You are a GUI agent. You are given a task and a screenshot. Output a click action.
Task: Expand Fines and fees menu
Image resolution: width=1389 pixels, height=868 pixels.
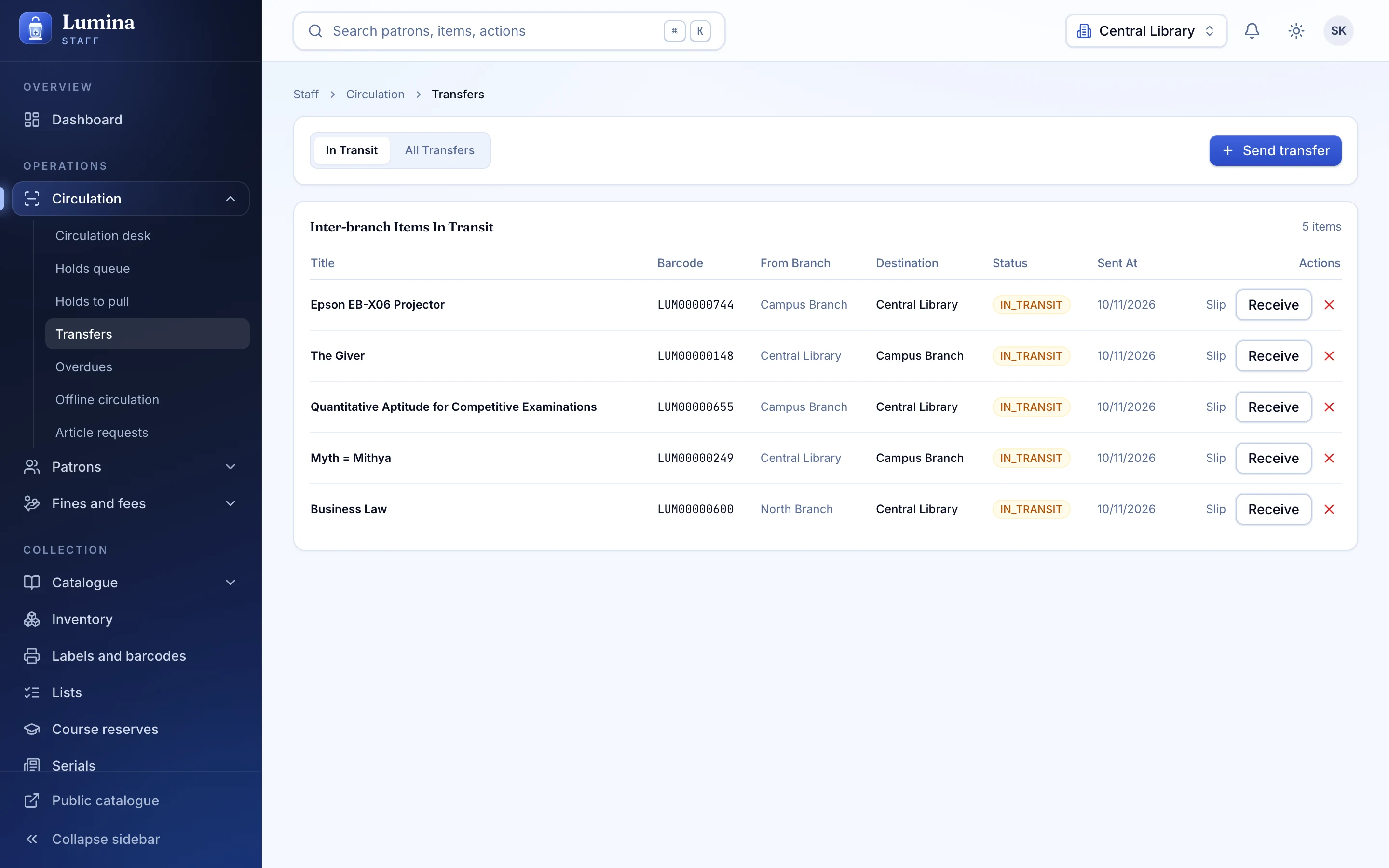click(131, 503)
